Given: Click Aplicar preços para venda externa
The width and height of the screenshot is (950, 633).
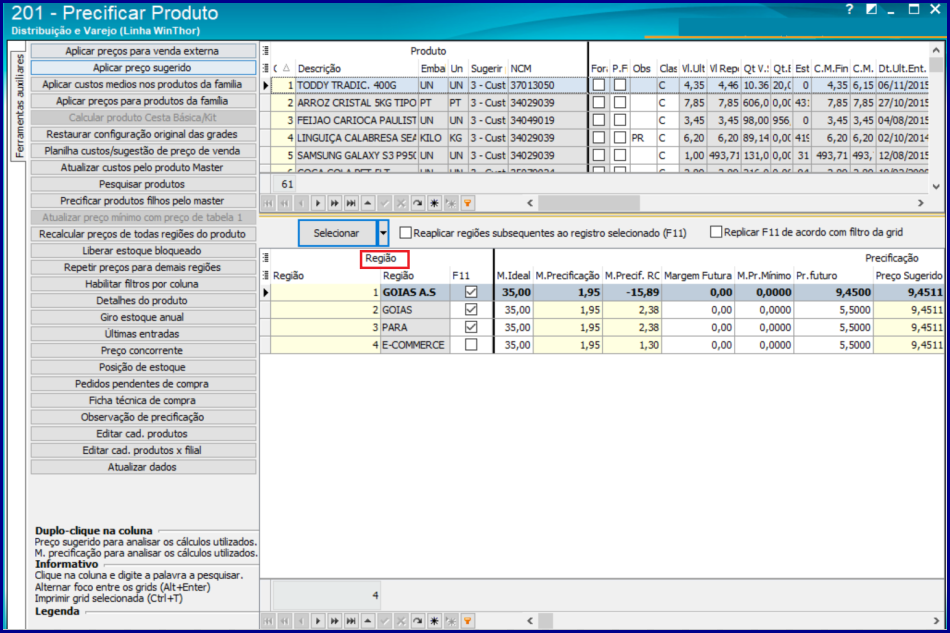Looking at the screenshot, I should 143,51.
